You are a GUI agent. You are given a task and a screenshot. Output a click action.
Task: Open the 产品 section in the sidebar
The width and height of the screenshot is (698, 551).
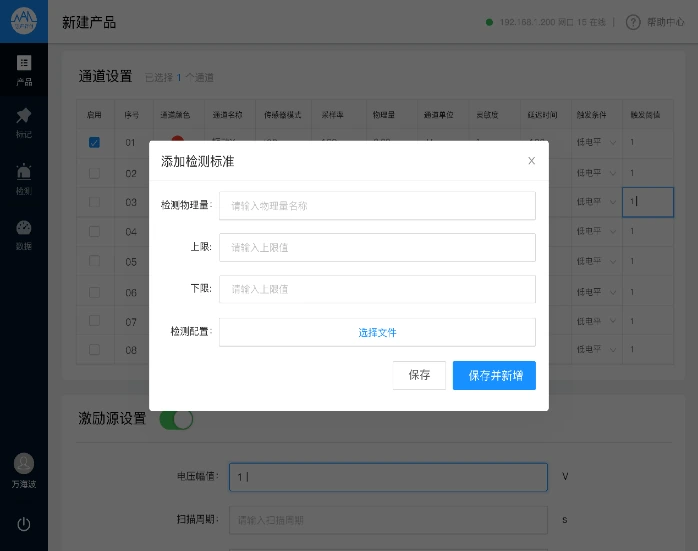click(x=24, y=70)
